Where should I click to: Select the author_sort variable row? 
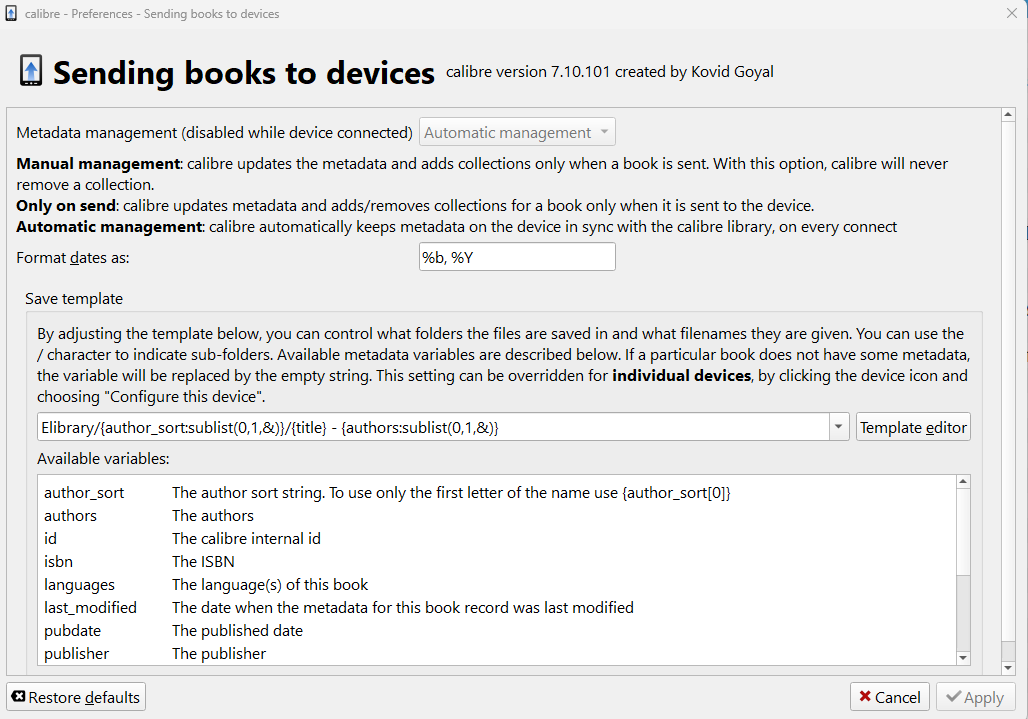pyautogui.click(x=84, y=493)
